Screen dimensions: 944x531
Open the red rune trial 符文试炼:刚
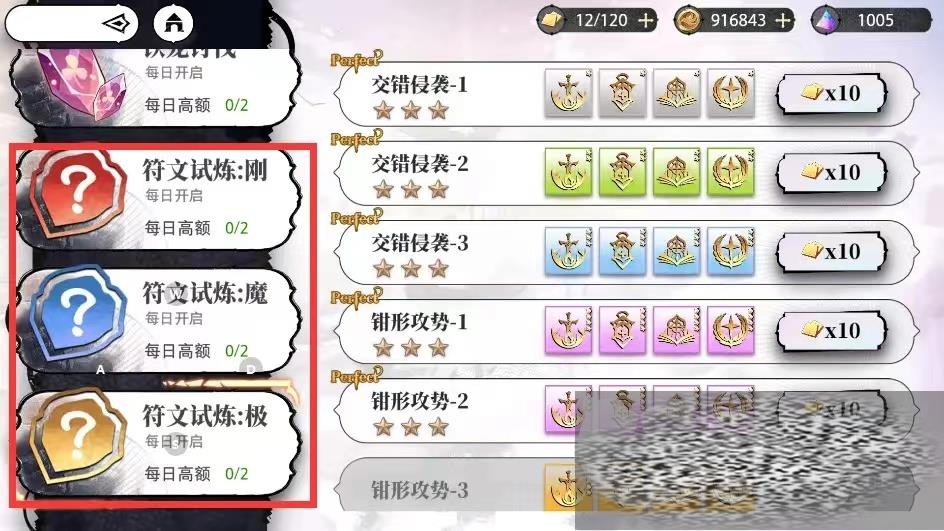[158, 199]
